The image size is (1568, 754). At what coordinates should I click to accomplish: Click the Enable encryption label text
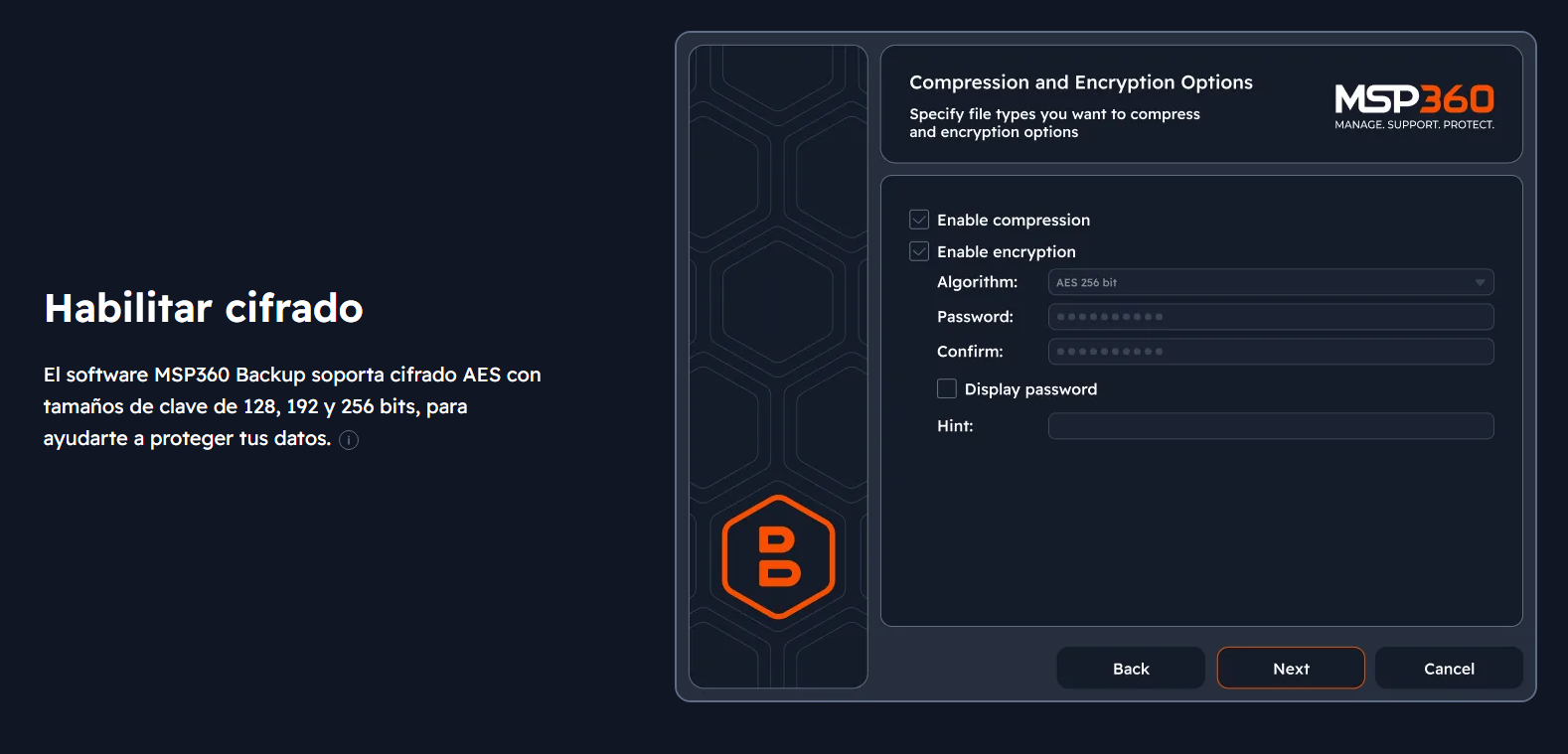[1007, 252]
